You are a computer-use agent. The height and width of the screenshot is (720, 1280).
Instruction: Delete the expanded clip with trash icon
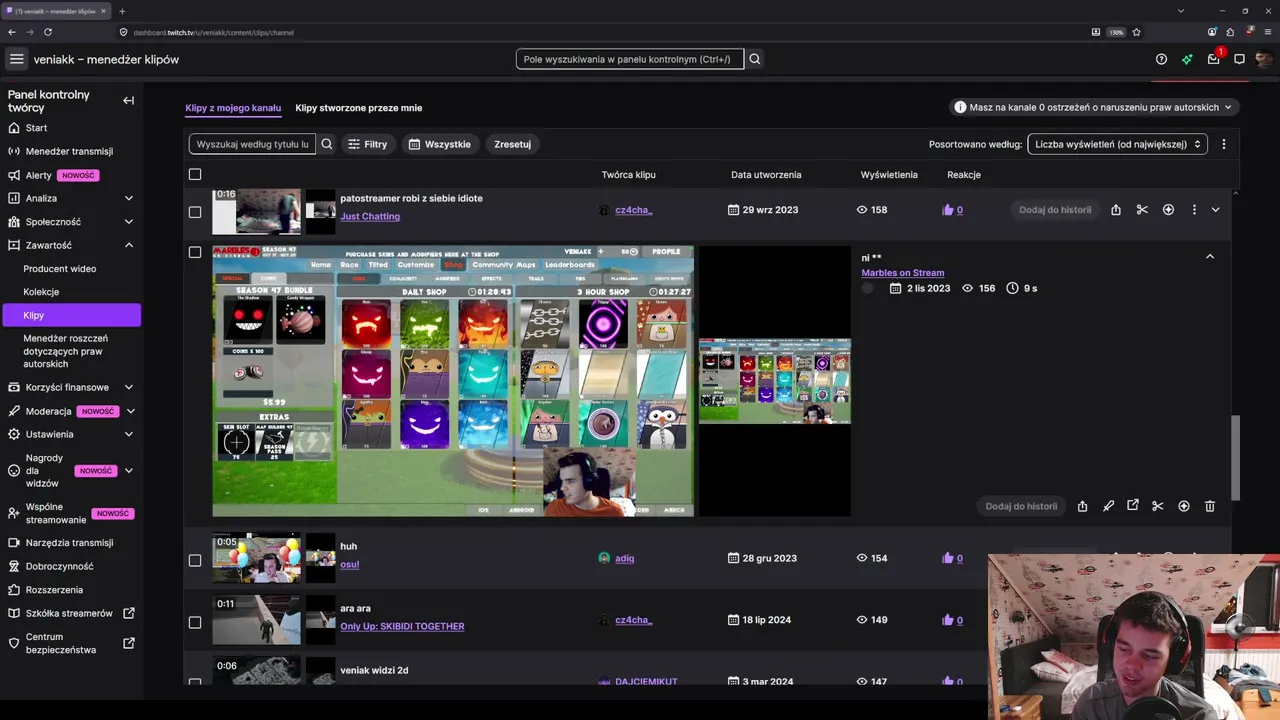click(1210, 506)
